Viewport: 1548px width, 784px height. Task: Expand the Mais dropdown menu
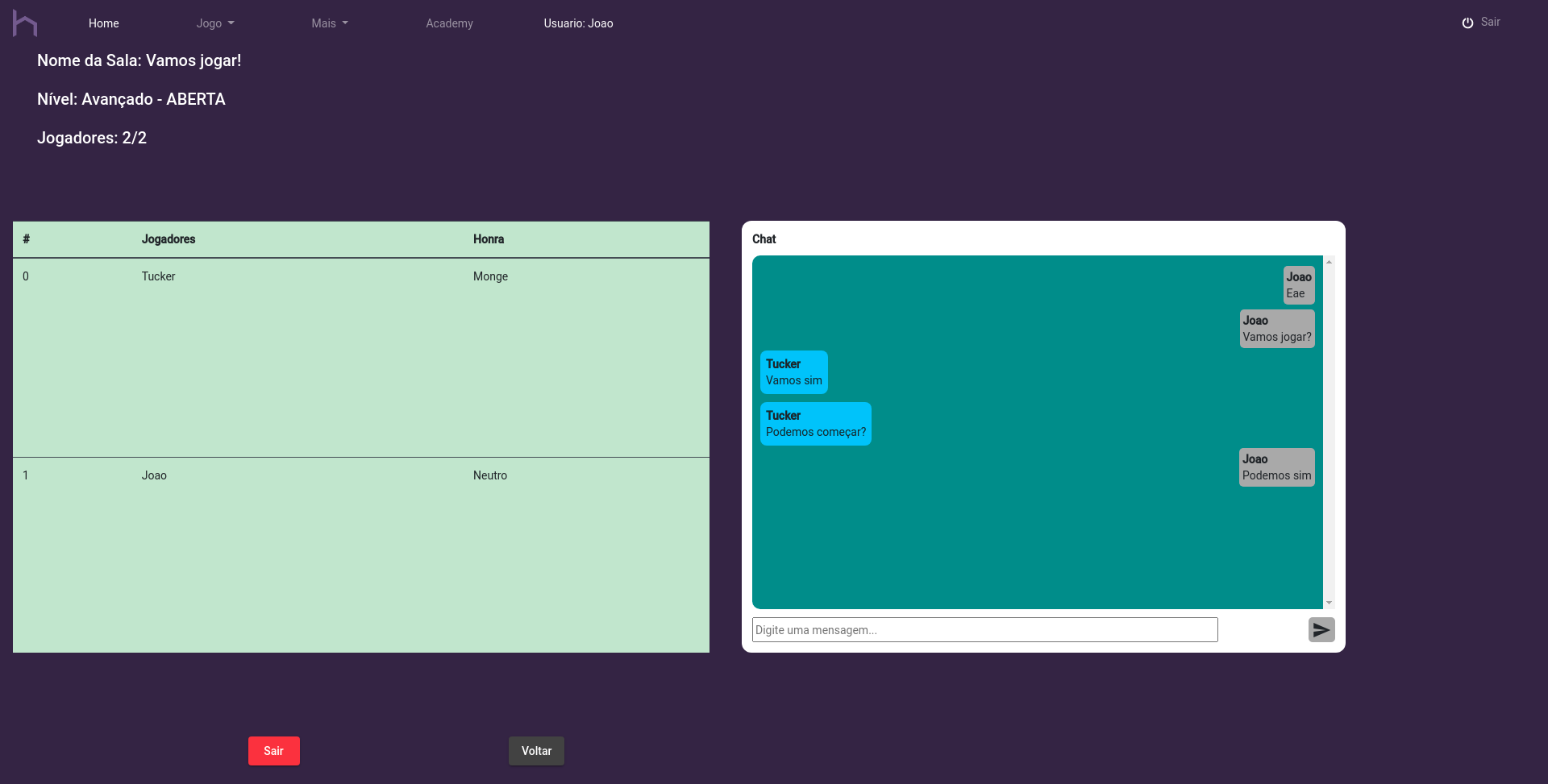tap(330, 23)
